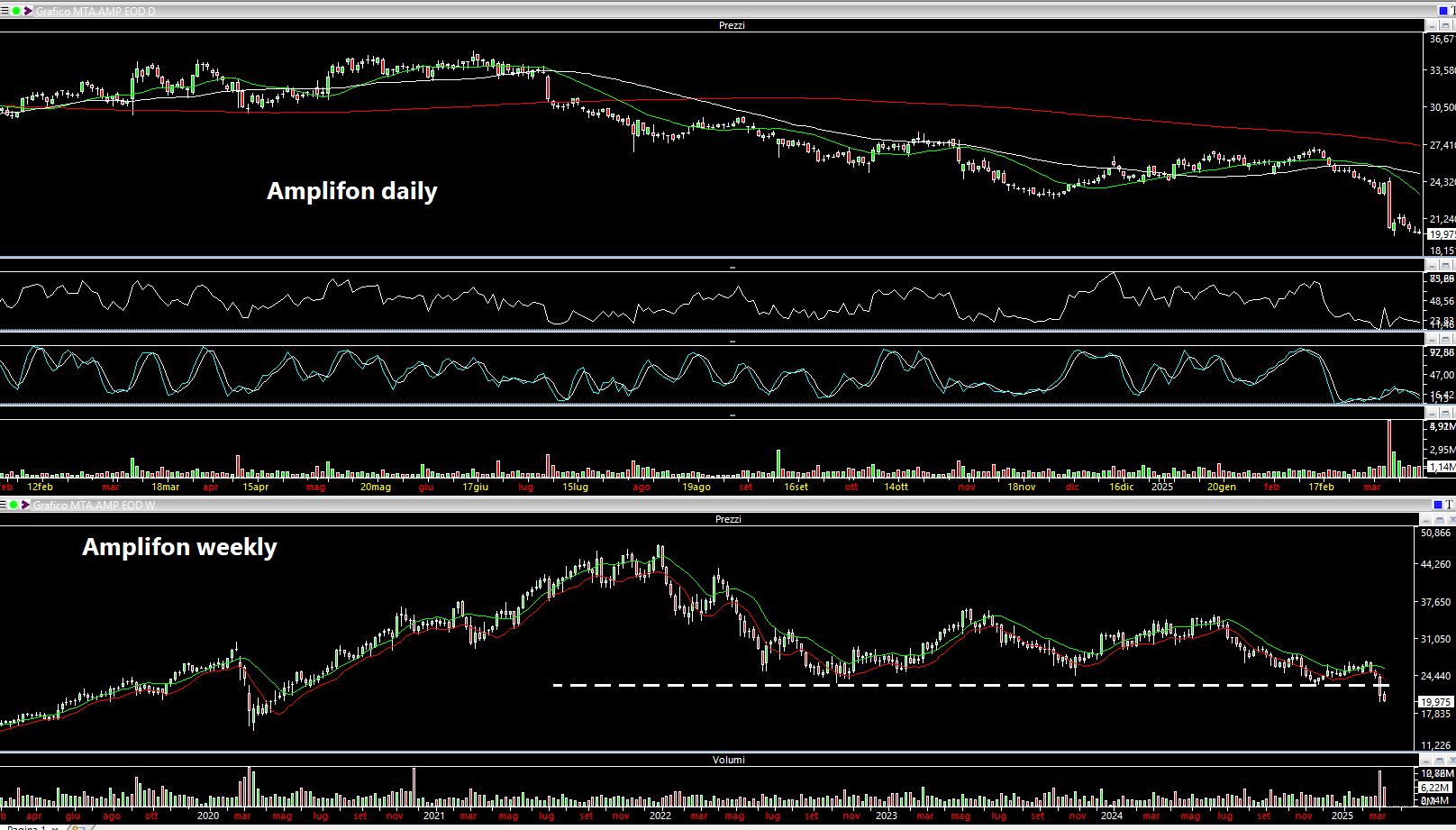
Task: Select weekly chart title Grafico MTA.AMP EOD W
Action: [x=94, y=505]
